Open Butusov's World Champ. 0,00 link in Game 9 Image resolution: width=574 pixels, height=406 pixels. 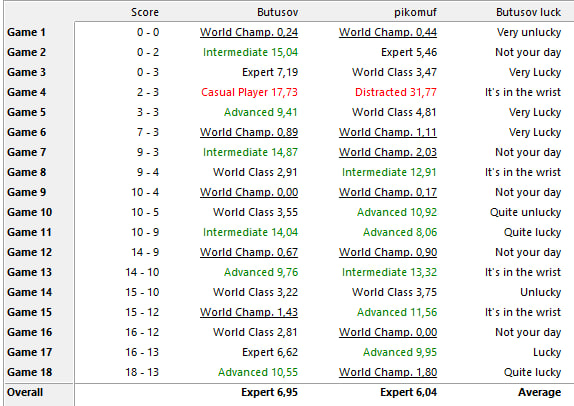coord(249,192)
